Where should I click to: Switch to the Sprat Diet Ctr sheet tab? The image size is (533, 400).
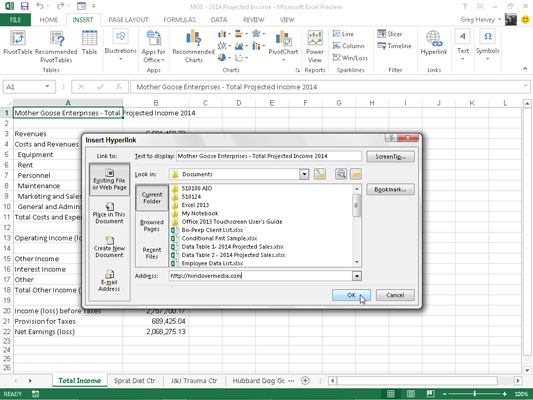135,381
